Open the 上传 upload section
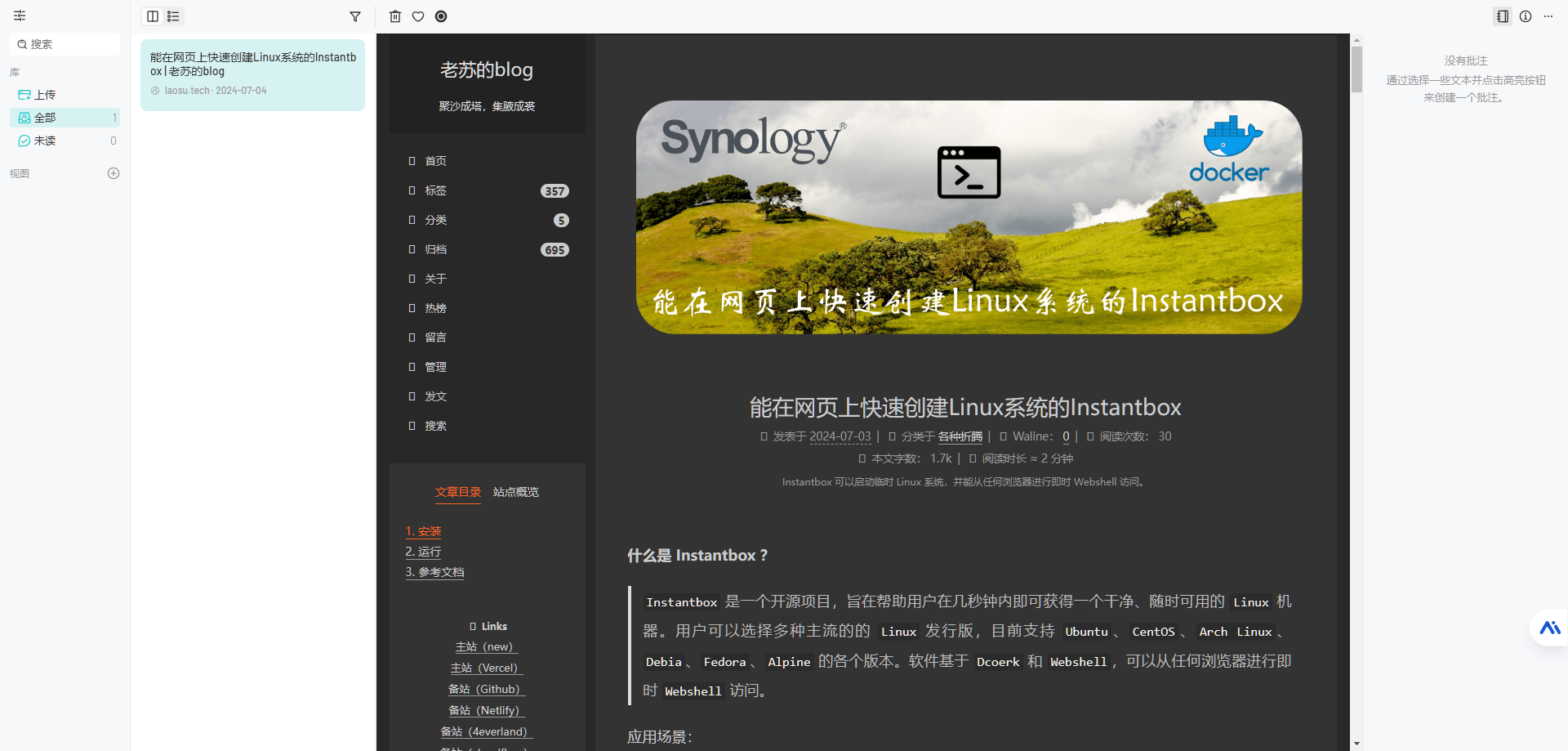The width and height of the screenshot is (1568, 751). tap(65, 95)
